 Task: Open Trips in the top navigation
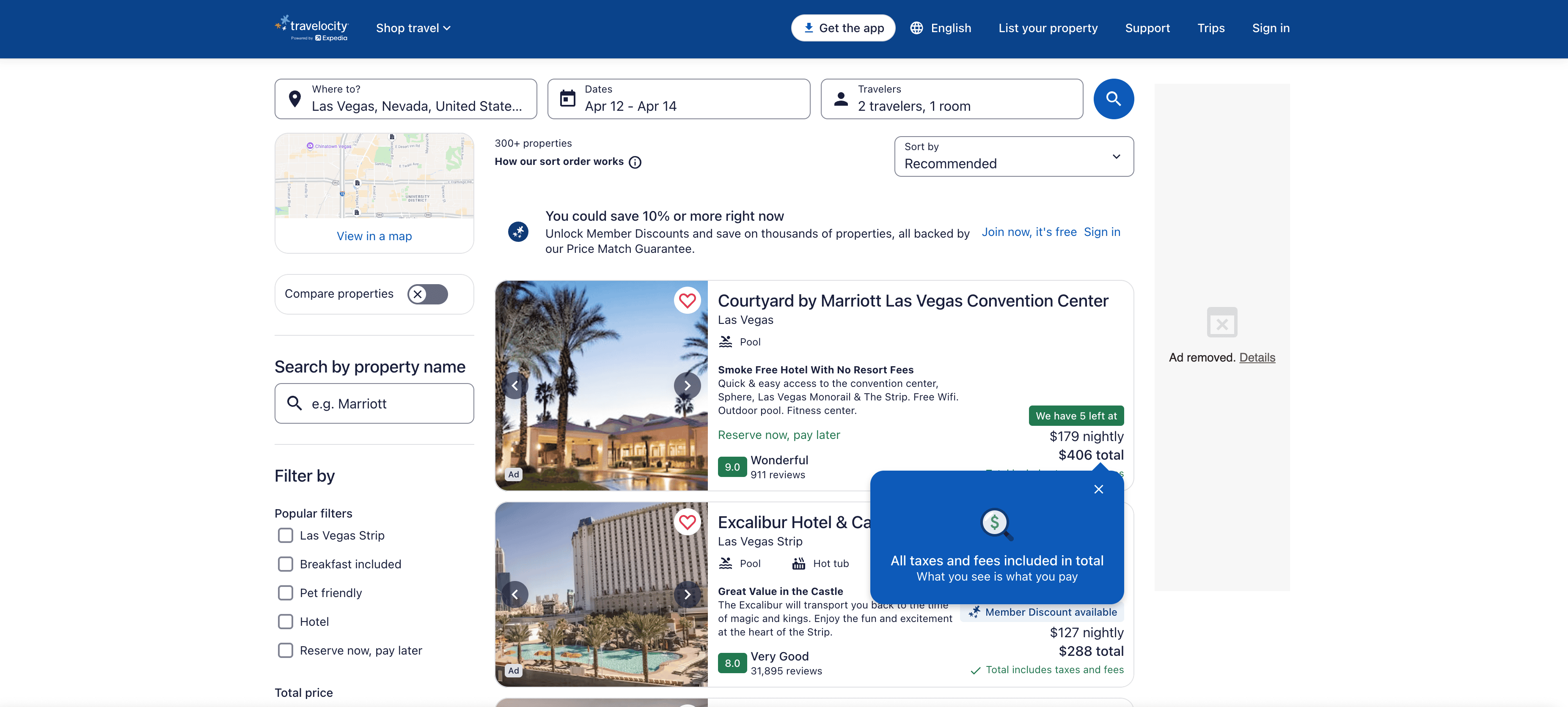pyautogui.click(x=1210, y=28)
